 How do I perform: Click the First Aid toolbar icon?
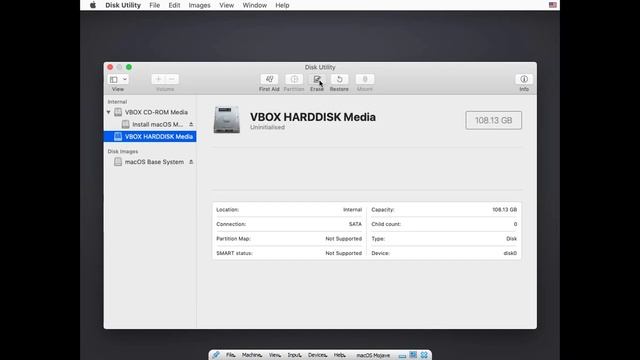[269, 79]
